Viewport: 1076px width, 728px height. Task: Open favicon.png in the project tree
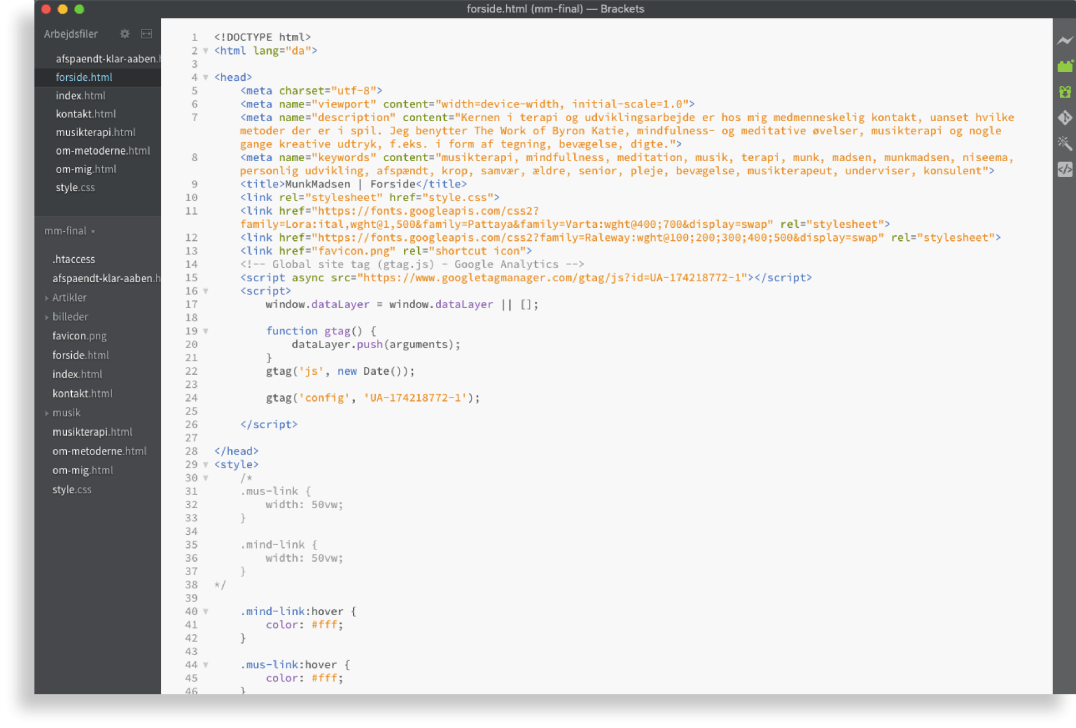[x=79, y=336]
